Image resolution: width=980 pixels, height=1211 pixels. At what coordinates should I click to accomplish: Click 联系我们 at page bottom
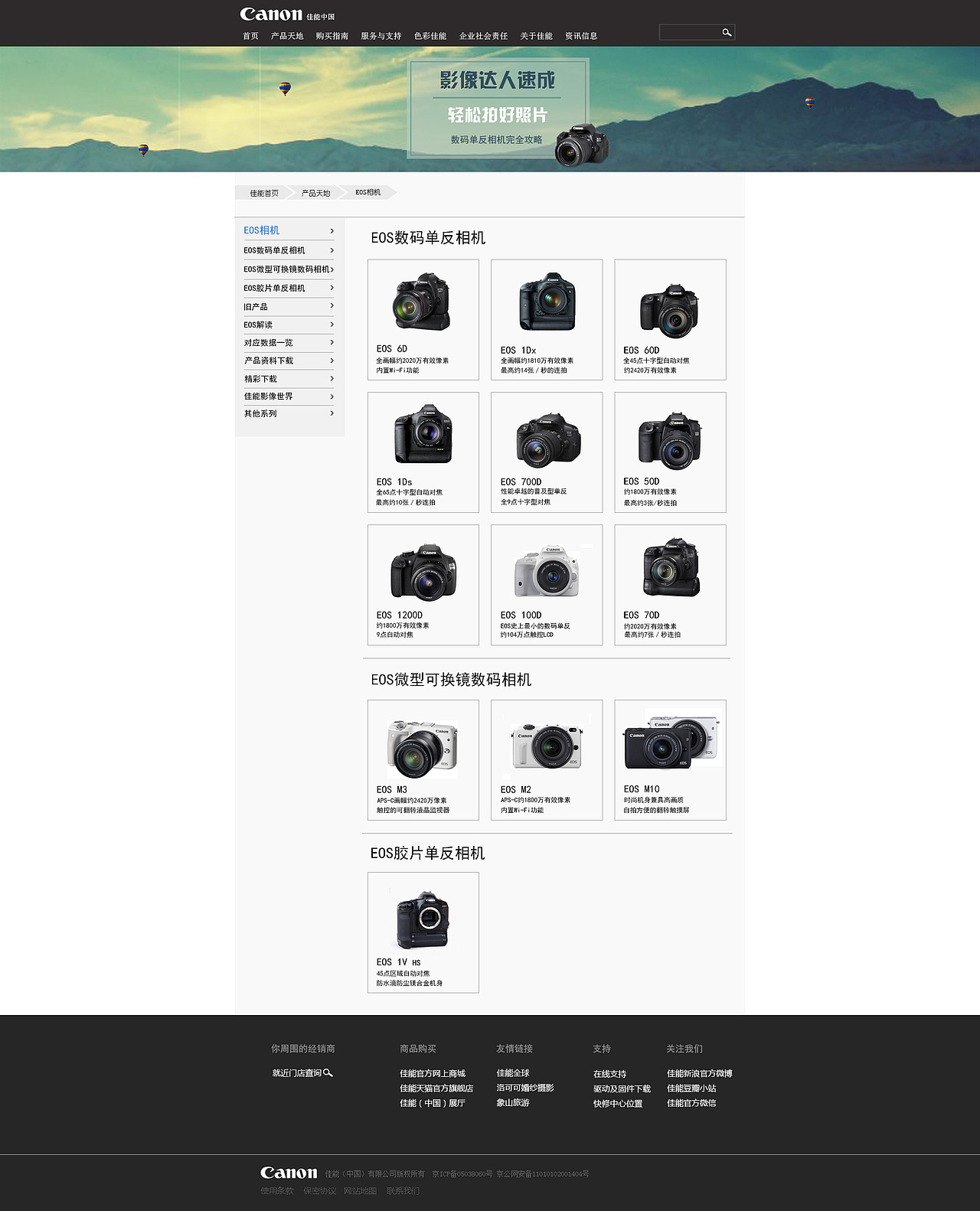403,1191
